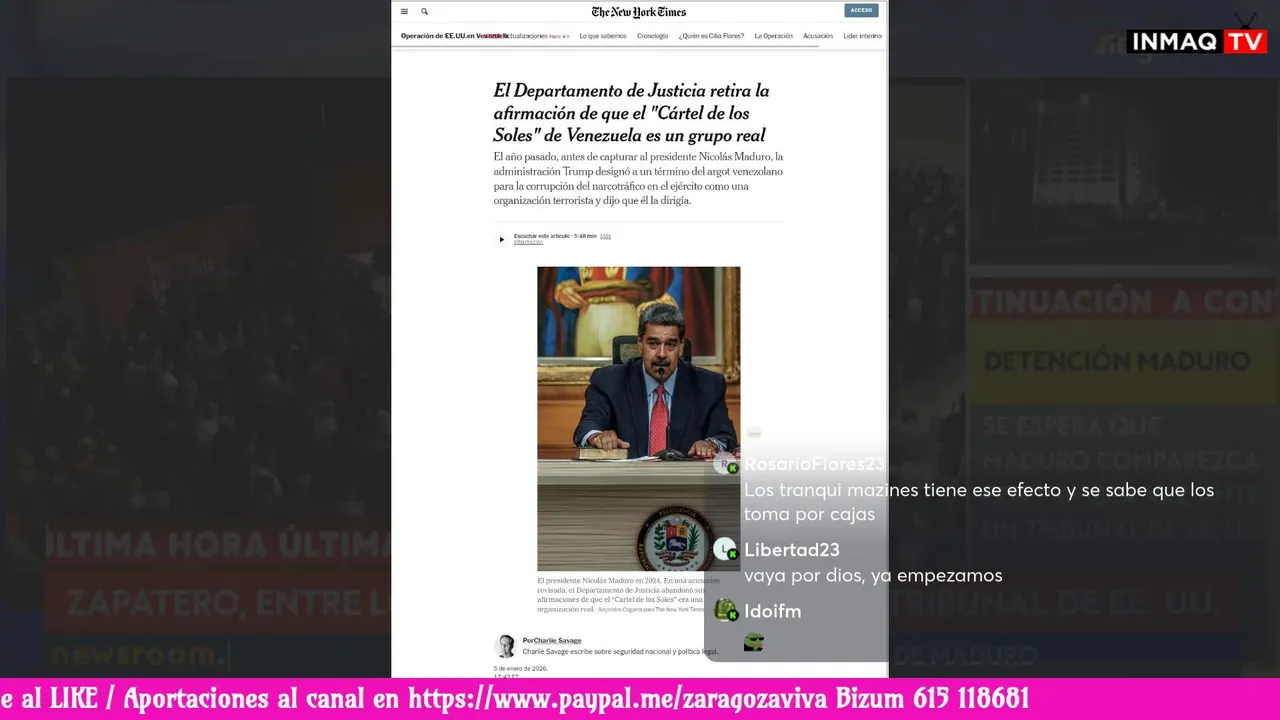Click the INMAQ TV channel logo
1280x720 pixels.
[1197, 41]
